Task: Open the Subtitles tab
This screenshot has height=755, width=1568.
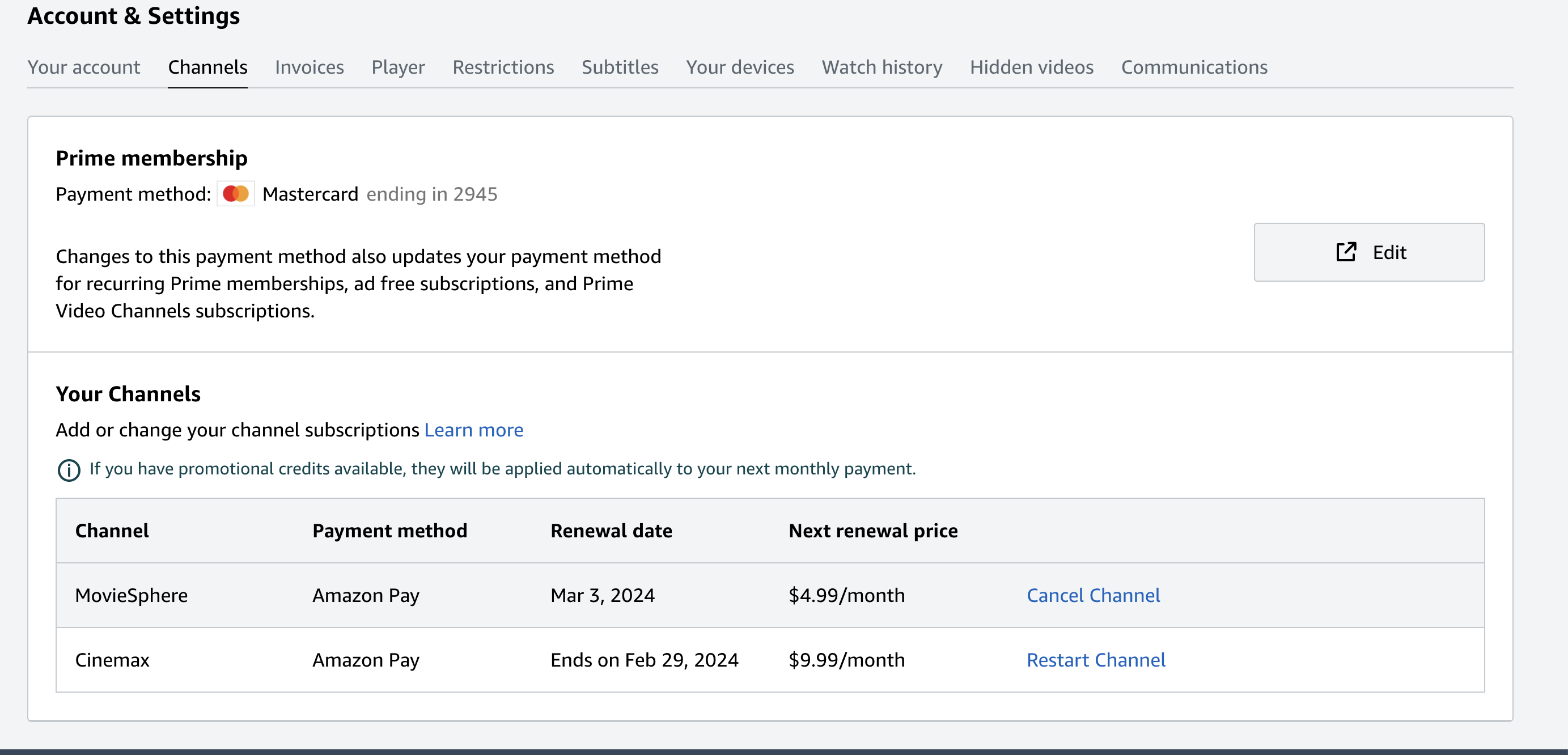Action: point(620,67)
